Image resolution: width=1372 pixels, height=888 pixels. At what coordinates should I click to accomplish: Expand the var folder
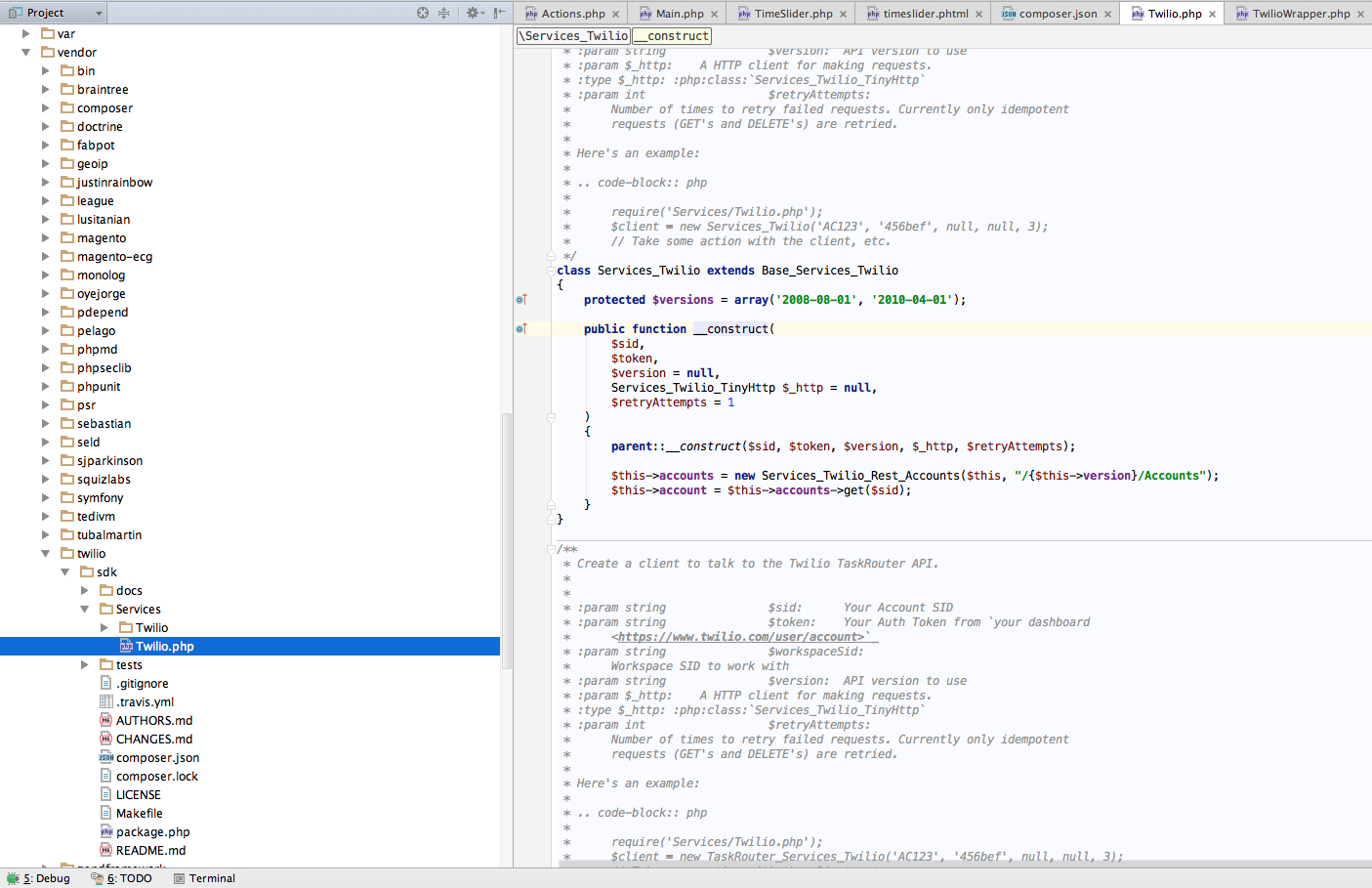point(26,34)
